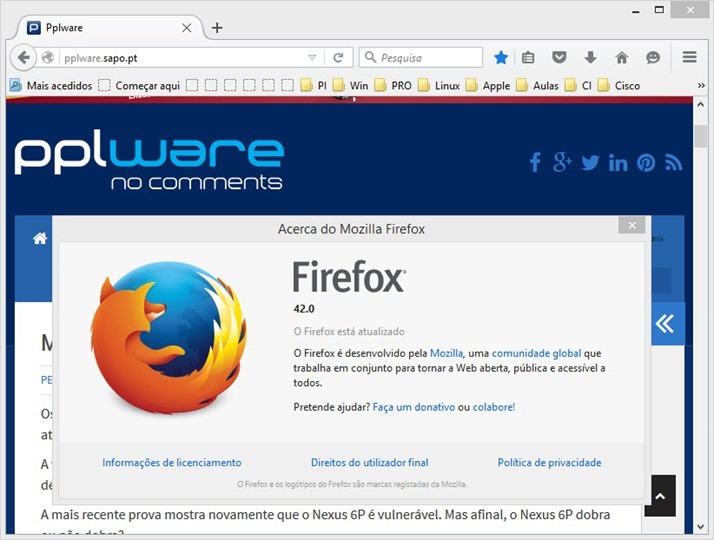Screen dimensions: 714x540
Task: Open the CI bookmarks folder
Action: pos(578,85)
